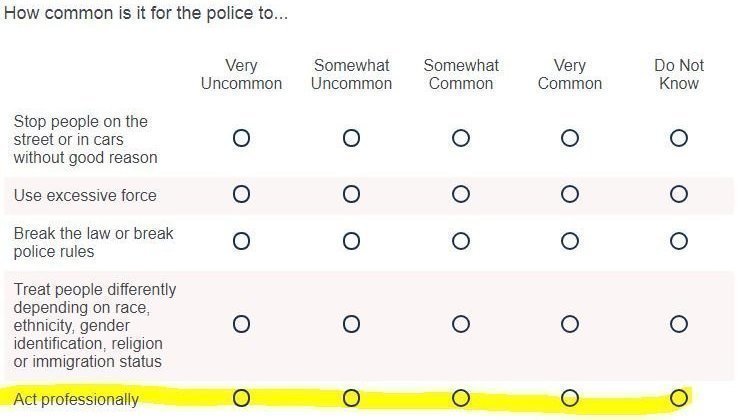This screenshot has height=420, width=748.
Task: Select Somewhat Uncommon for Use excessive force
Action: (x=352, y=194)
